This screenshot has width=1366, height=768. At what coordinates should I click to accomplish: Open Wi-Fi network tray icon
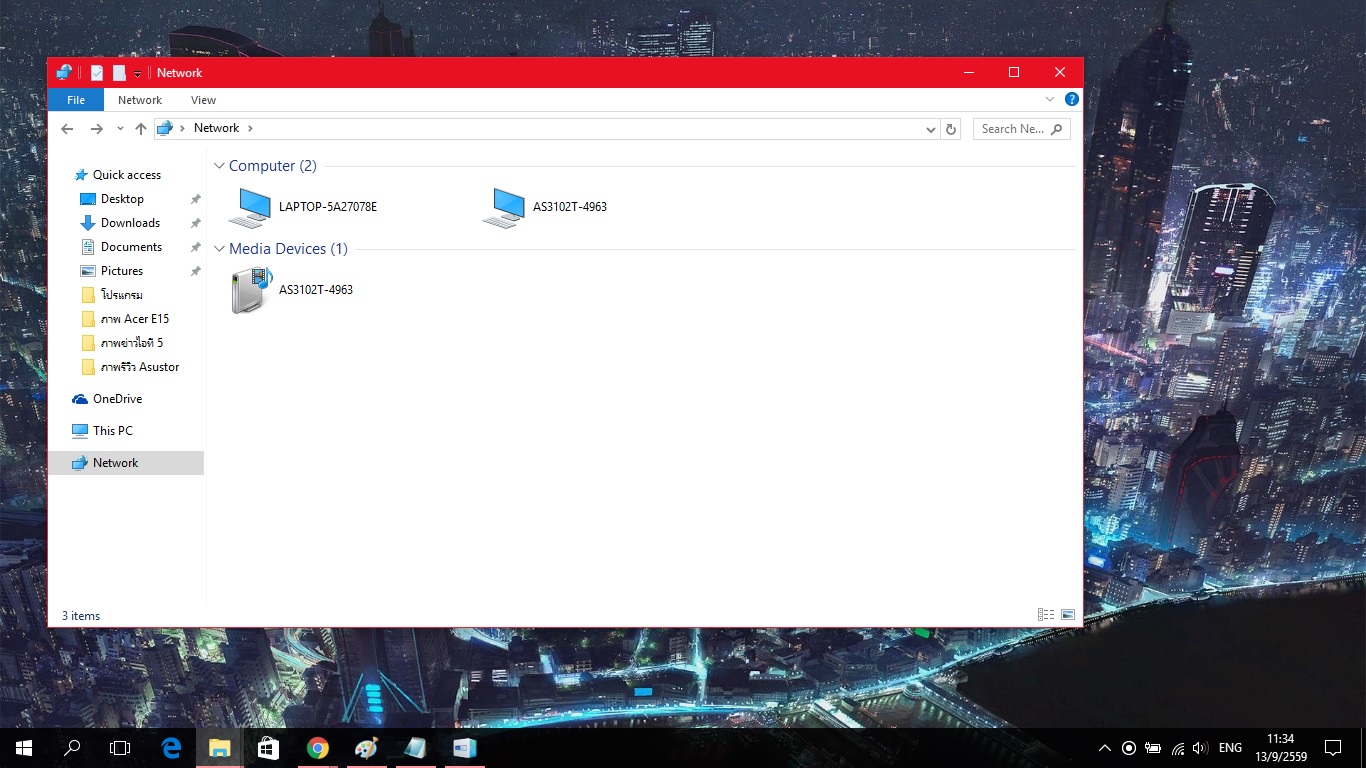tap(1177, 748)
